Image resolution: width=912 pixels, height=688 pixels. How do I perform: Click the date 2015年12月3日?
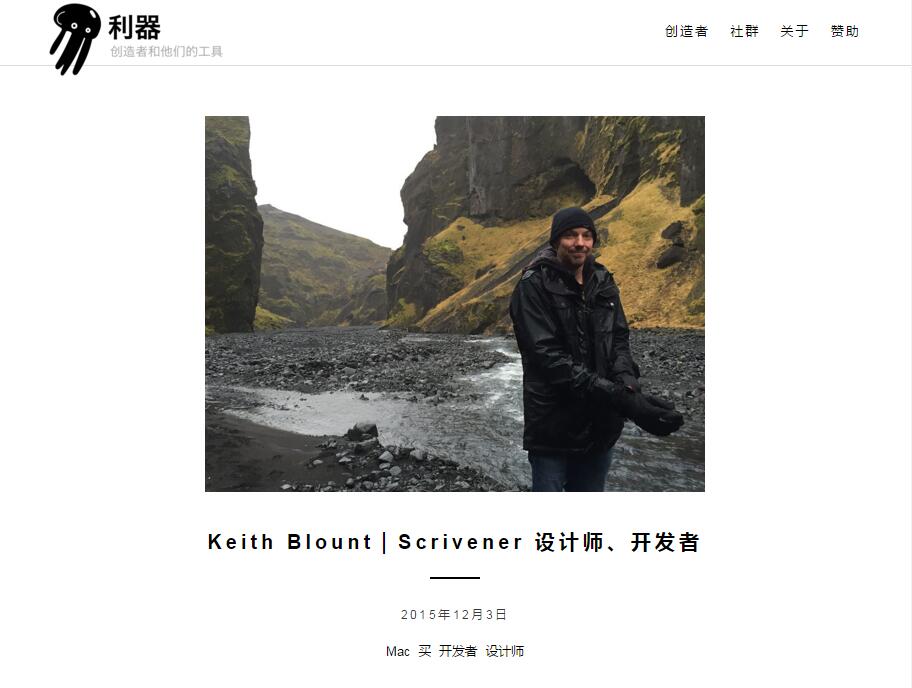coord(454,615)
